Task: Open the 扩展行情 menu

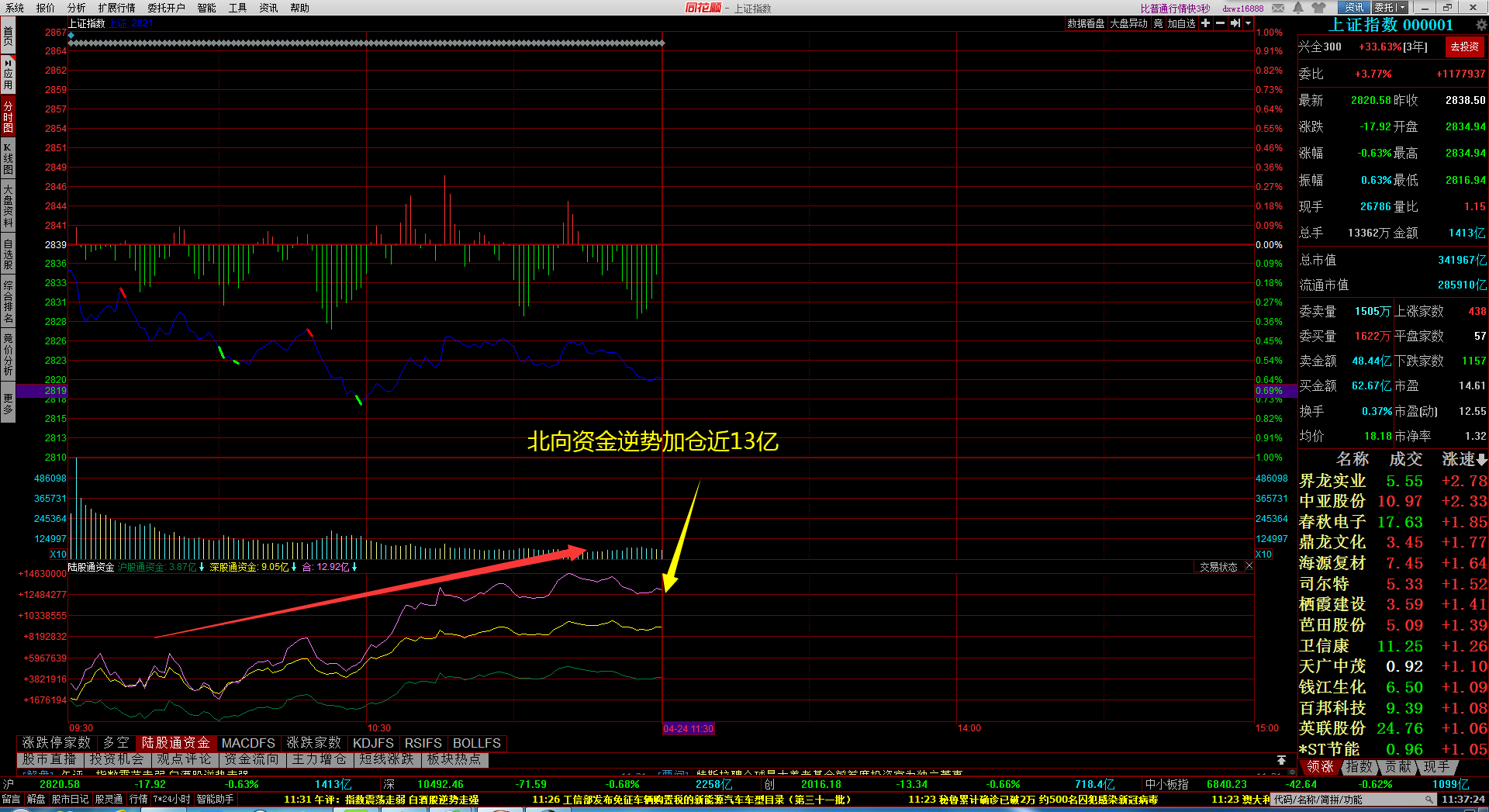Action: coord(116,8)
